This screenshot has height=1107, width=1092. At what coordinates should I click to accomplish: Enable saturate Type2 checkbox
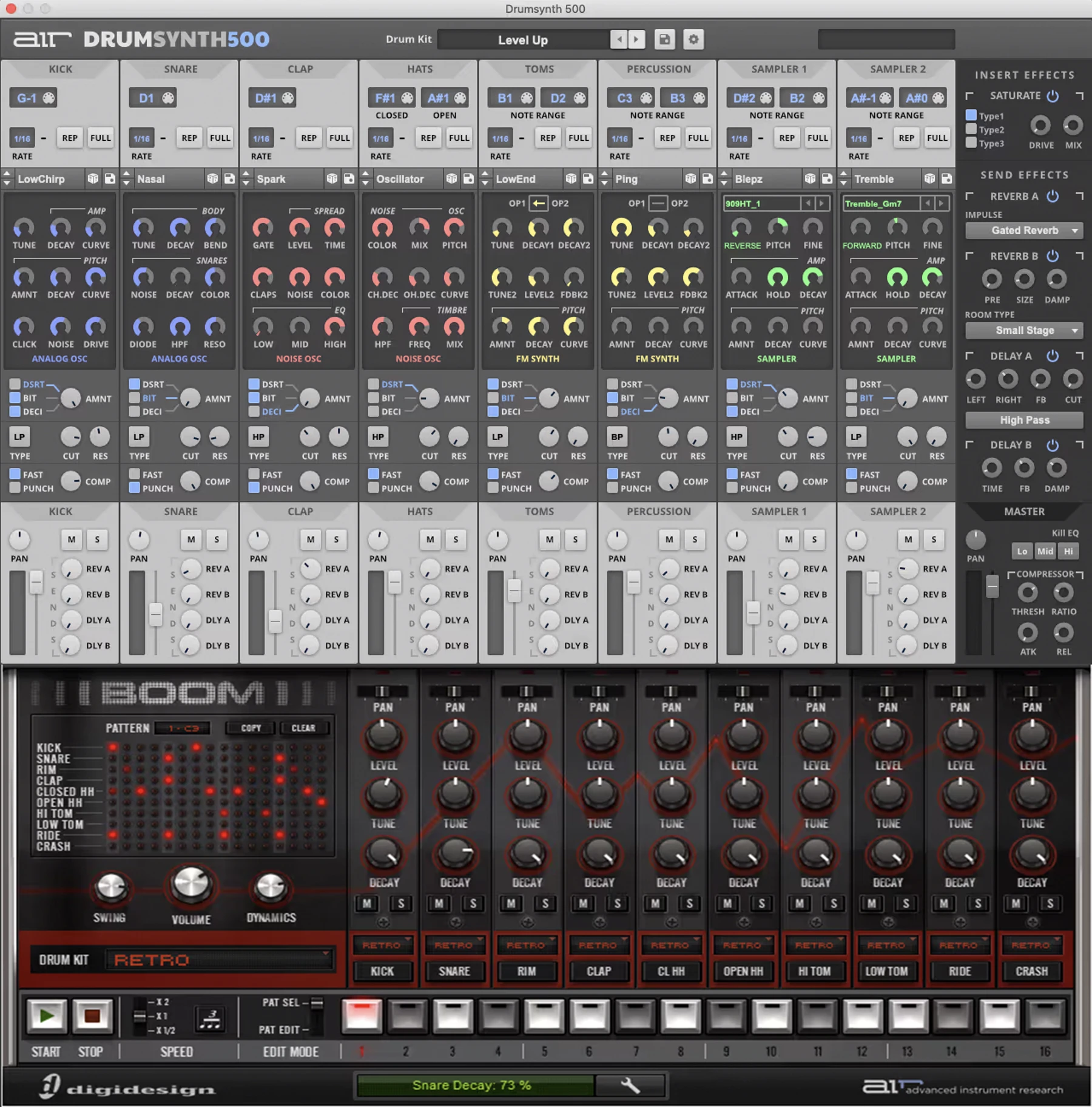coord(971,129)
